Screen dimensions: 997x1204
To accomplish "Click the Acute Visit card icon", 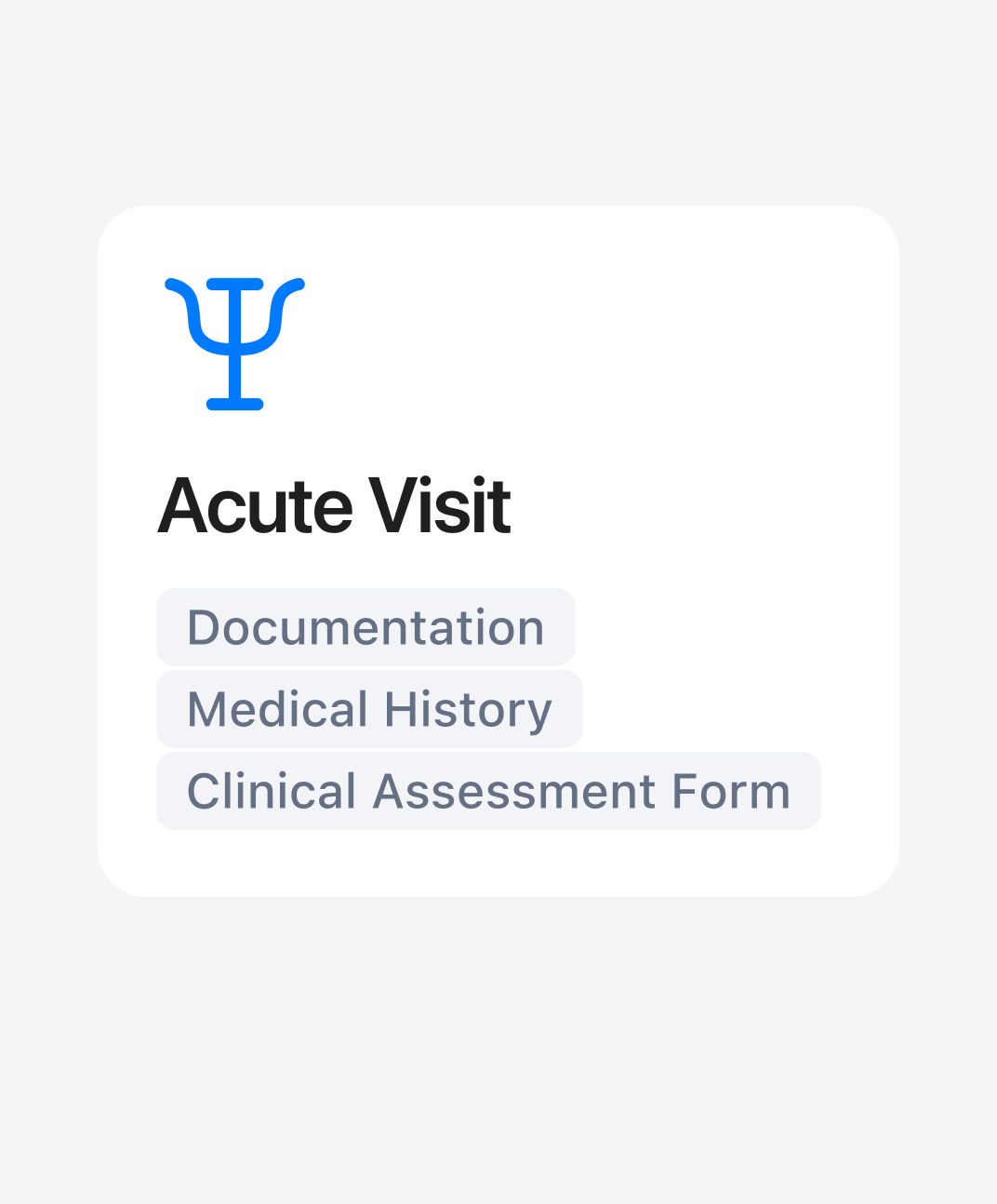I will click(234, 343).
